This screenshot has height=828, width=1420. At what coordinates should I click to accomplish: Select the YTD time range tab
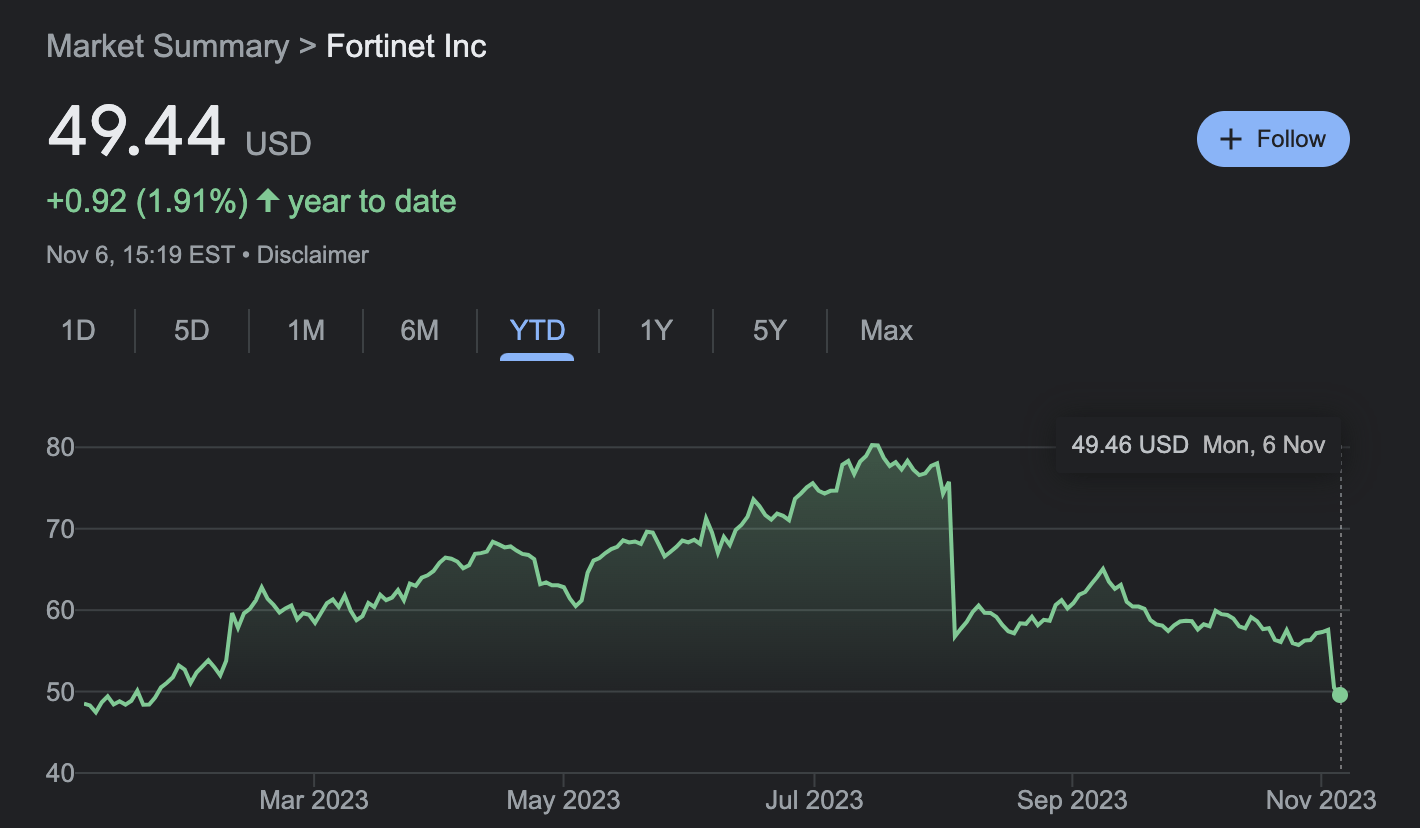538,330
